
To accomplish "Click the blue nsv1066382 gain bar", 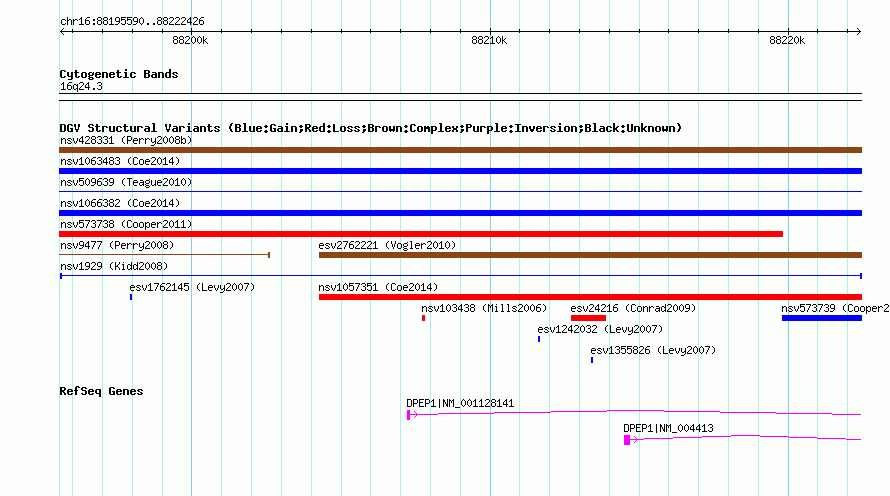I will click(x=460, y=213).
